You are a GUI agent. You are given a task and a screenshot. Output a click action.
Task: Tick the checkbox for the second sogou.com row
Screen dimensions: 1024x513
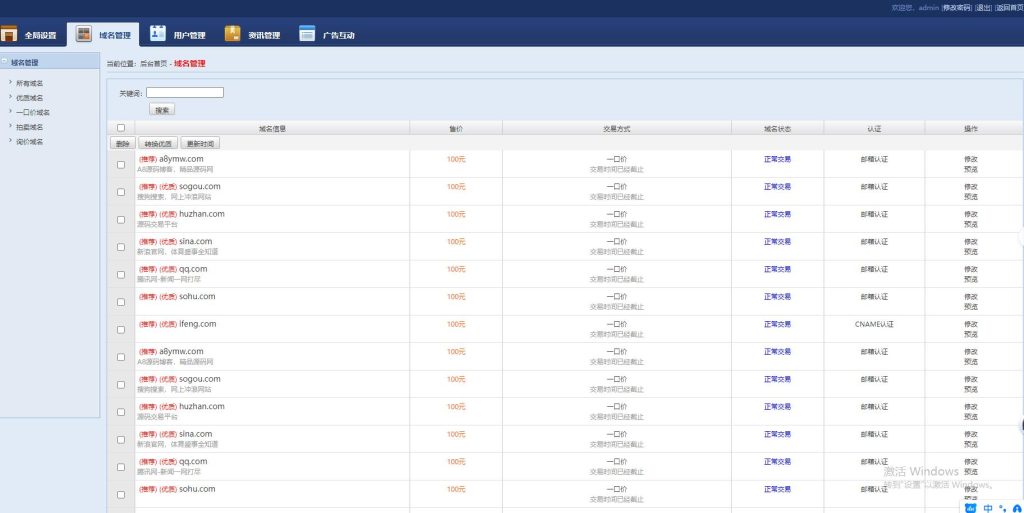[121, 384]
